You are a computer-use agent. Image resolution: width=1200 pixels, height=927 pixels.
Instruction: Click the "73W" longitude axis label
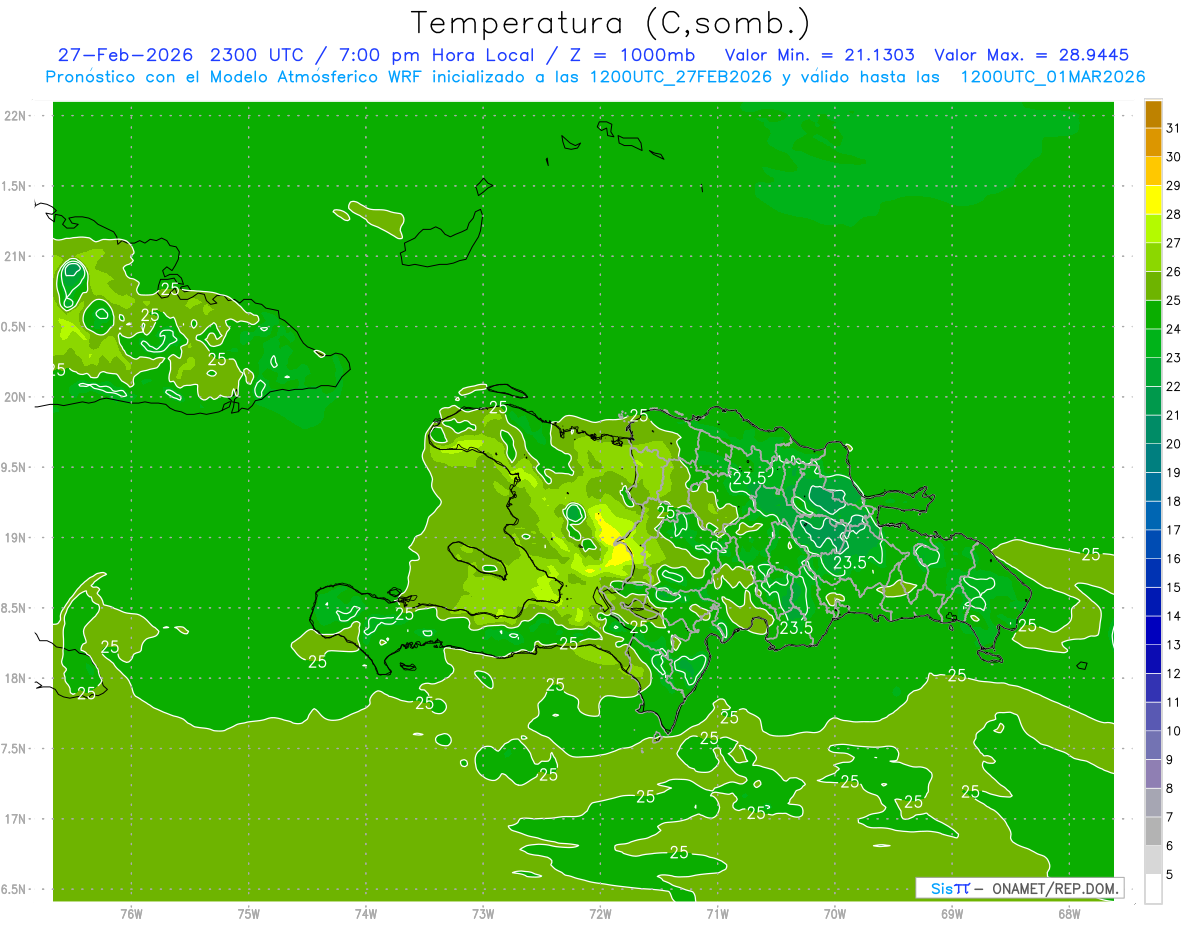point(483,914)
